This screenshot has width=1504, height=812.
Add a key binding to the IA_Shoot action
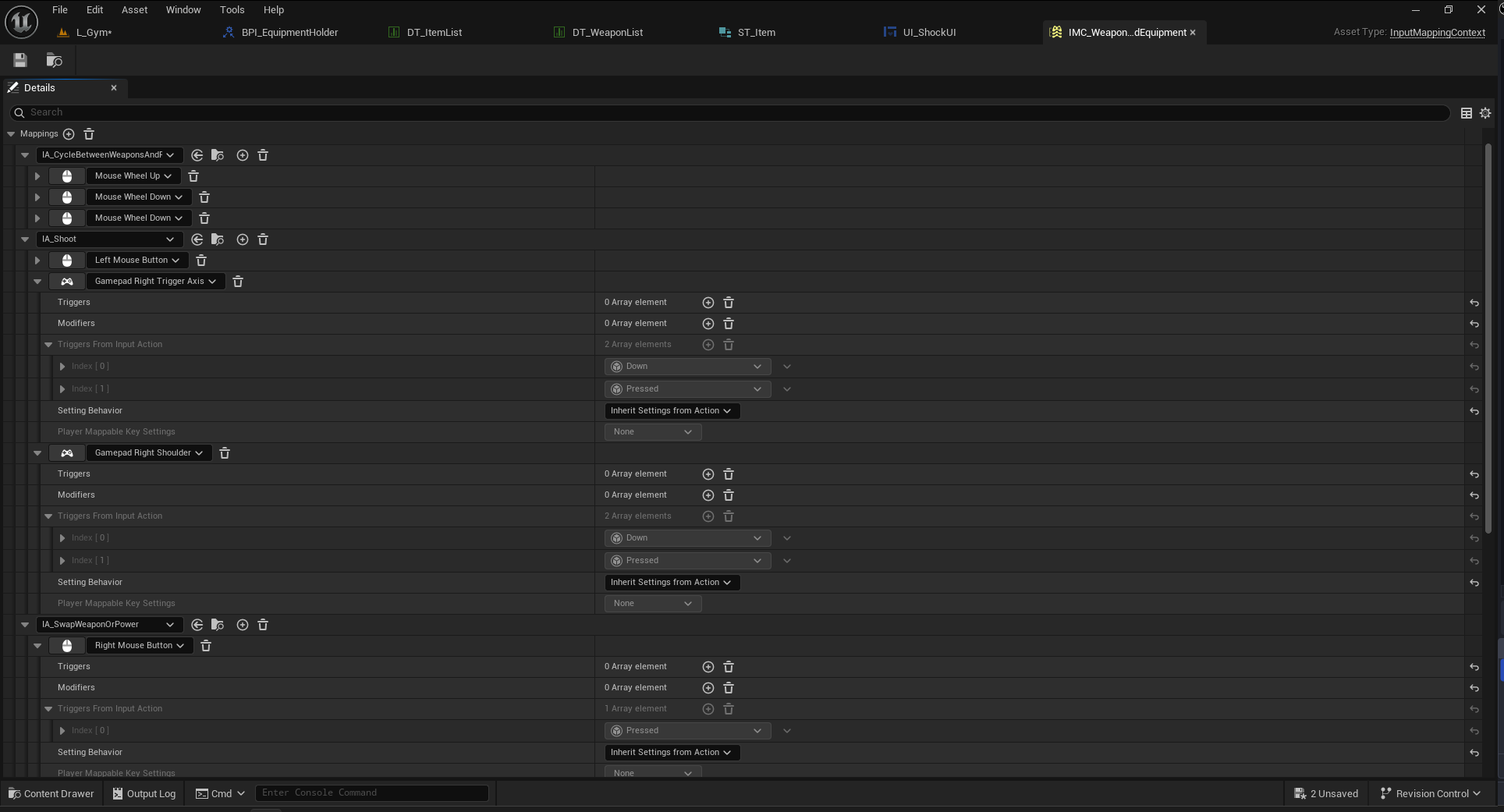243,239
